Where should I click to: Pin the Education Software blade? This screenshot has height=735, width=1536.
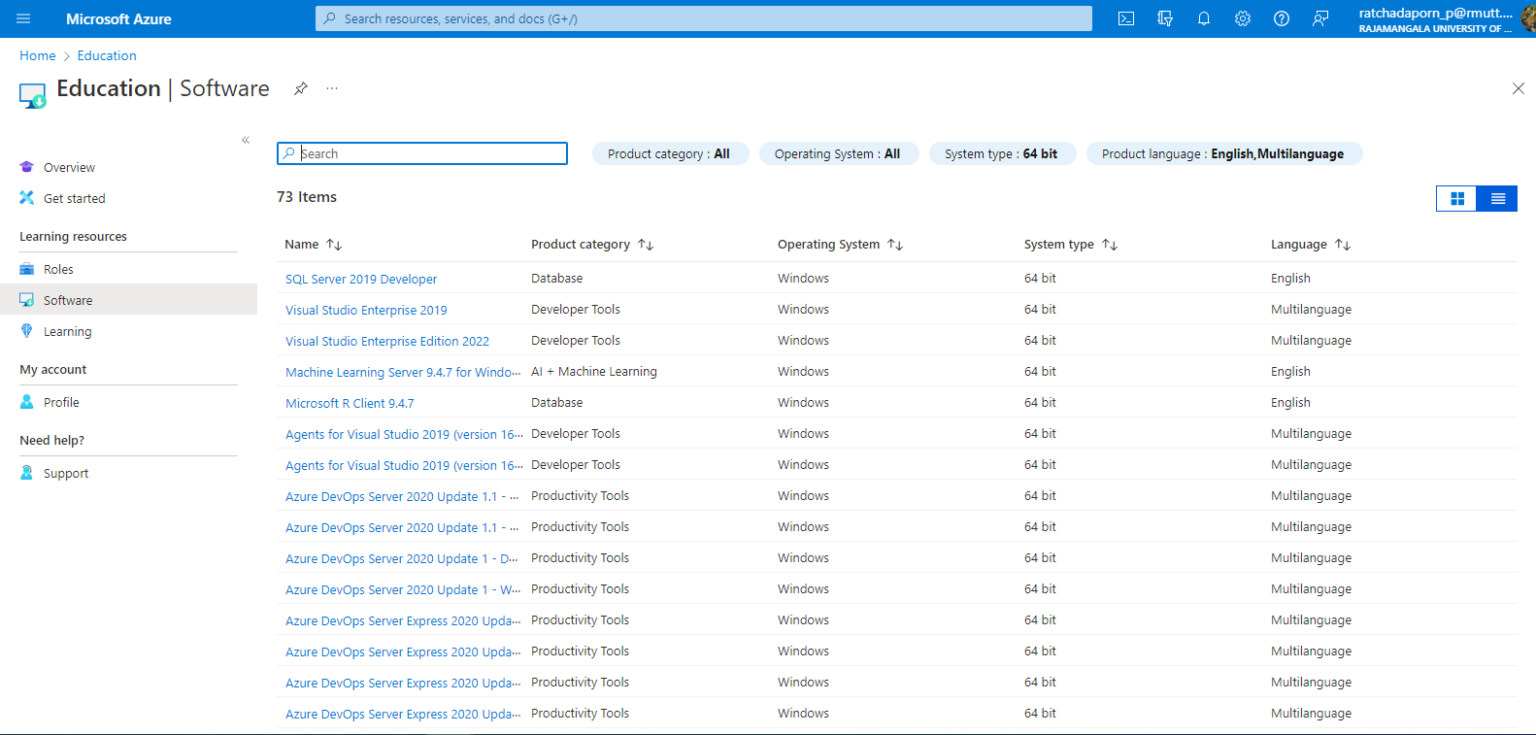(300, 88)
